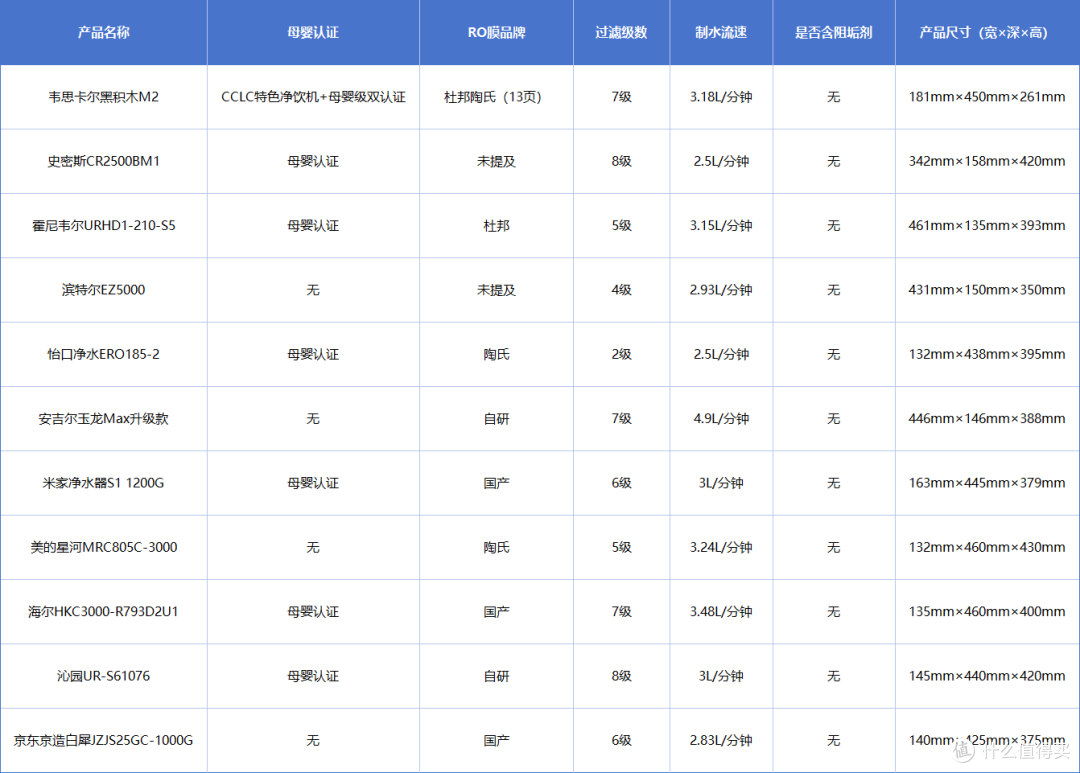The width and height of the screenshot is (1080, 773).
Task: Click the 怡口 row 2.5L/分钟 cell
Action: 721,354
